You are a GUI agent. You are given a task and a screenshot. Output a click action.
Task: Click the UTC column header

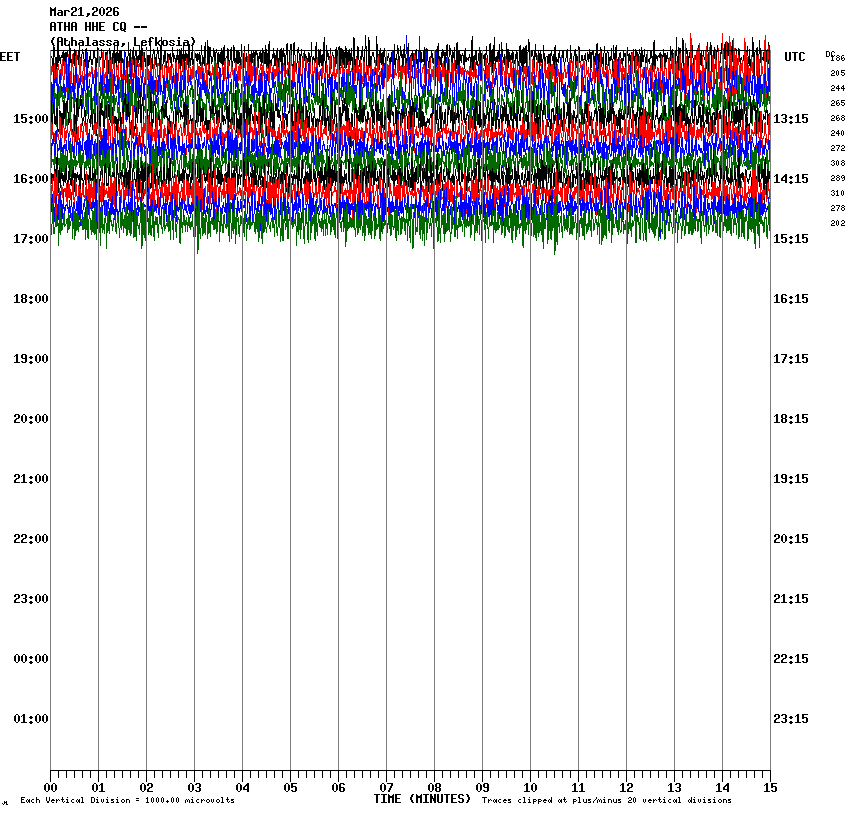794,57
